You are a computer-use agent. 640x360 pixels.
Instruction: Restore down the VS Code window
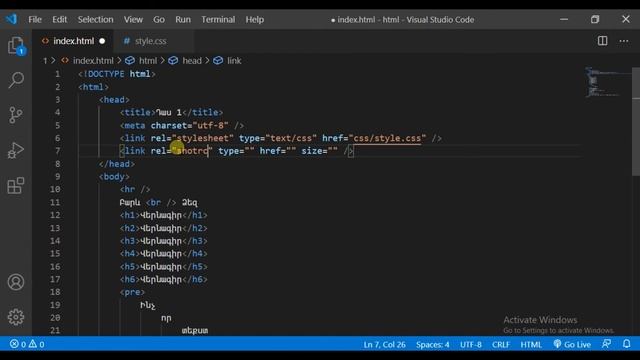(x=595, y=19)
